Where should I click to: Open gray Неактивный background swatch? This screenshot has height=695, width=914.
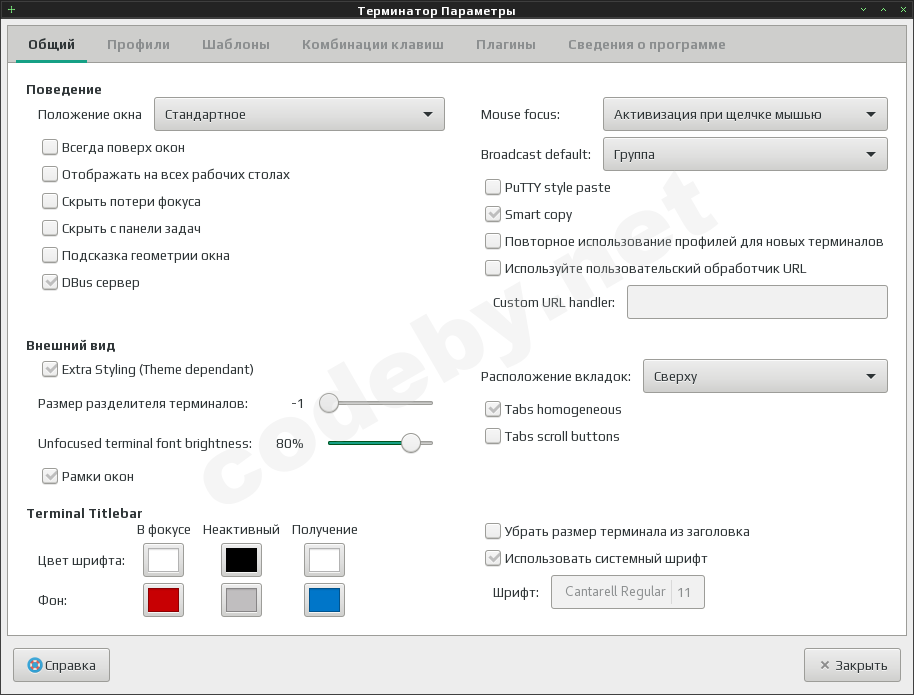[x=241, y=600]
